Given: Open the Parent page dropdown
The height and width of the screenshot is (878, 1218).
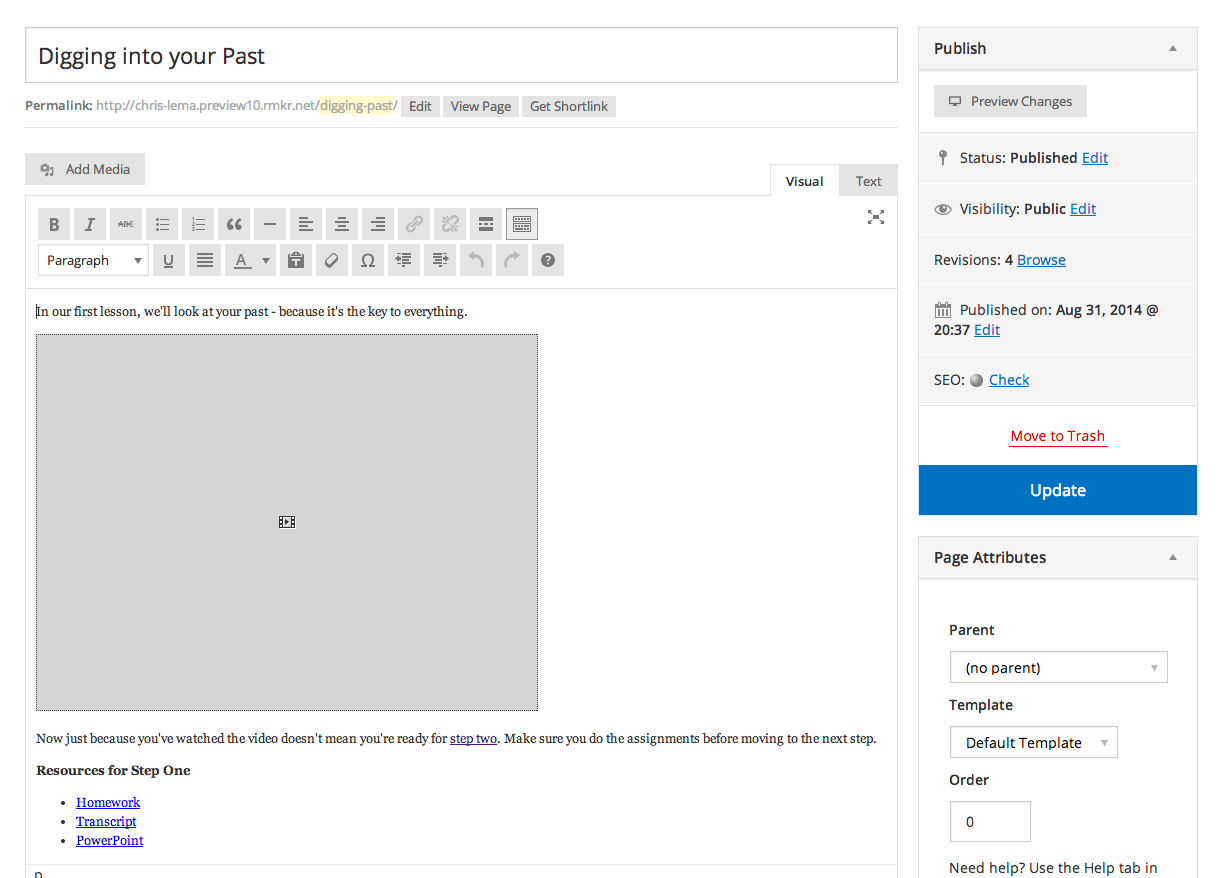Looking at the screenshot, I should click(1058, 668).
